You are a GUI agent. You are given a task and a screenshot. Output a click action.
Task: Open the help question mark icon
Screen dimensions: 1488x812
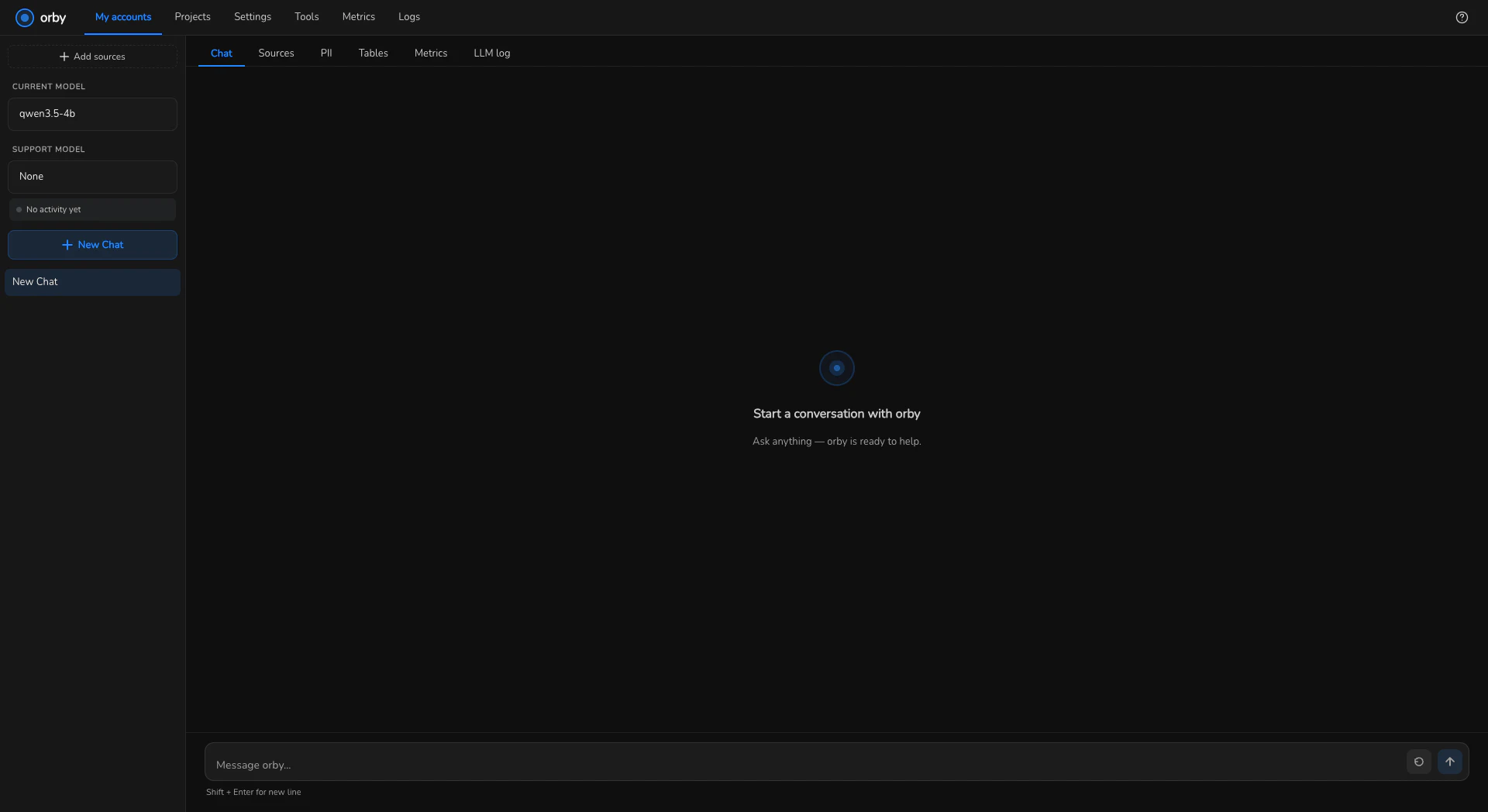[x=1462, y=17]
